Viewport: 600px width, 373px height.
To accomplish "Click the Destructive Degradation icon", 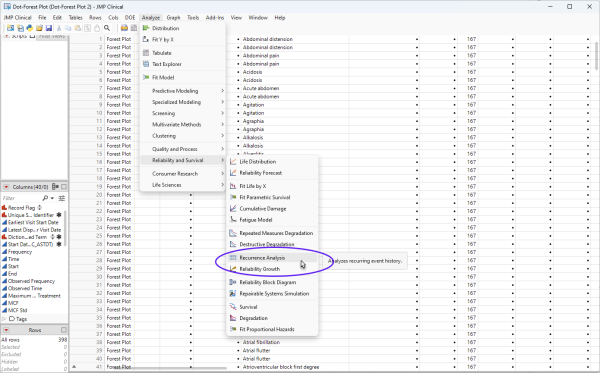I will [233, 244].
